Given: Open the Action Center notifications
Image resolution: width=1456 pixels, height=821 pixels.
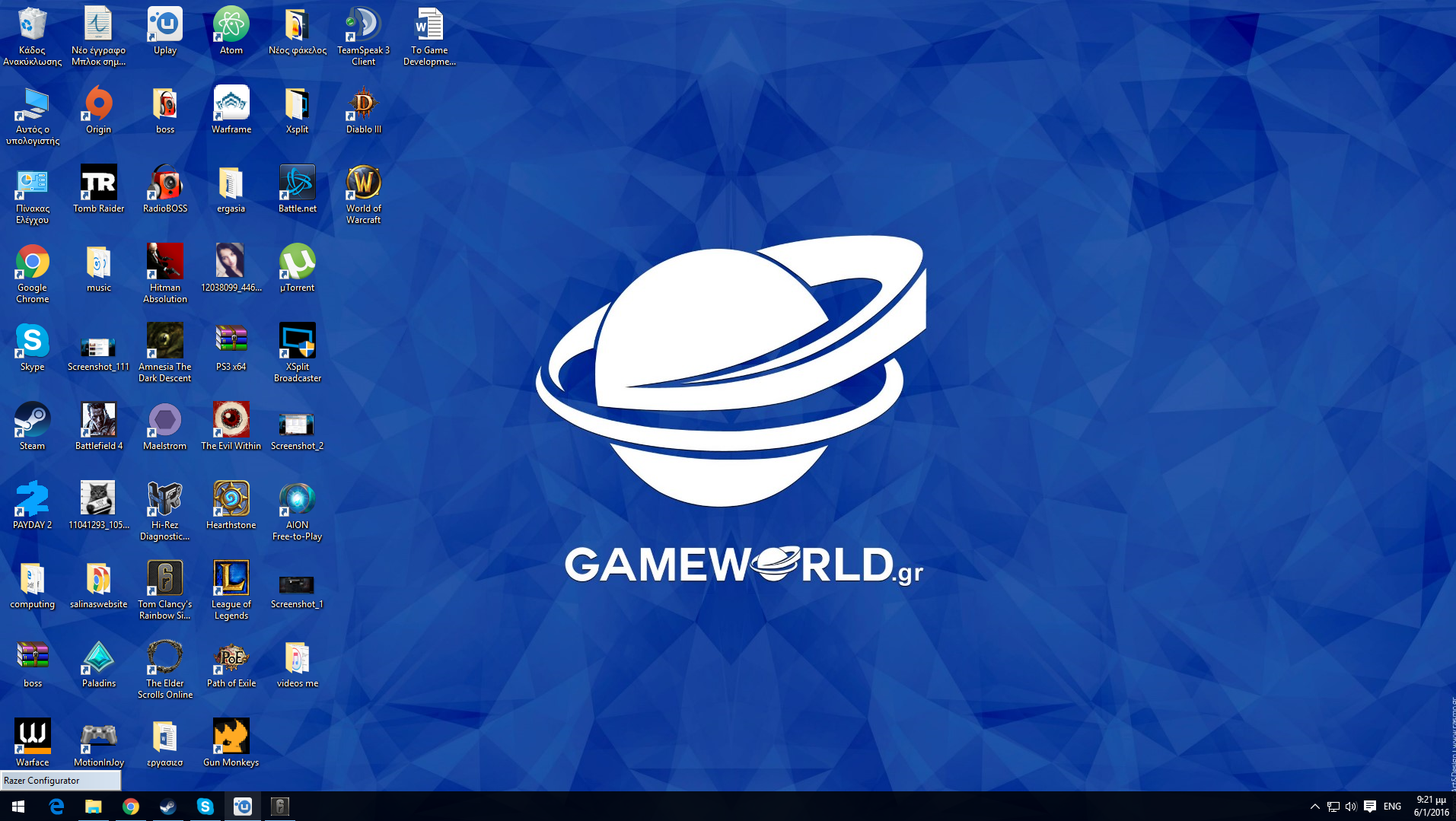Looking at the screenshot, I should [1370, 807].
